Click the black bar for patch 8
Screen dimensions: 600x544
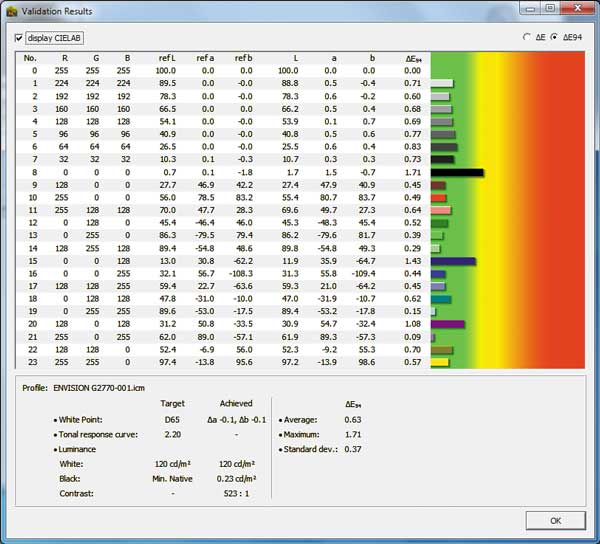(457, 173)
